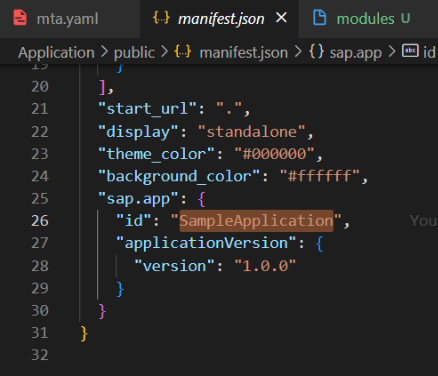
Task: Click the U status badge on the modules tab
Action: coord(405,18)
